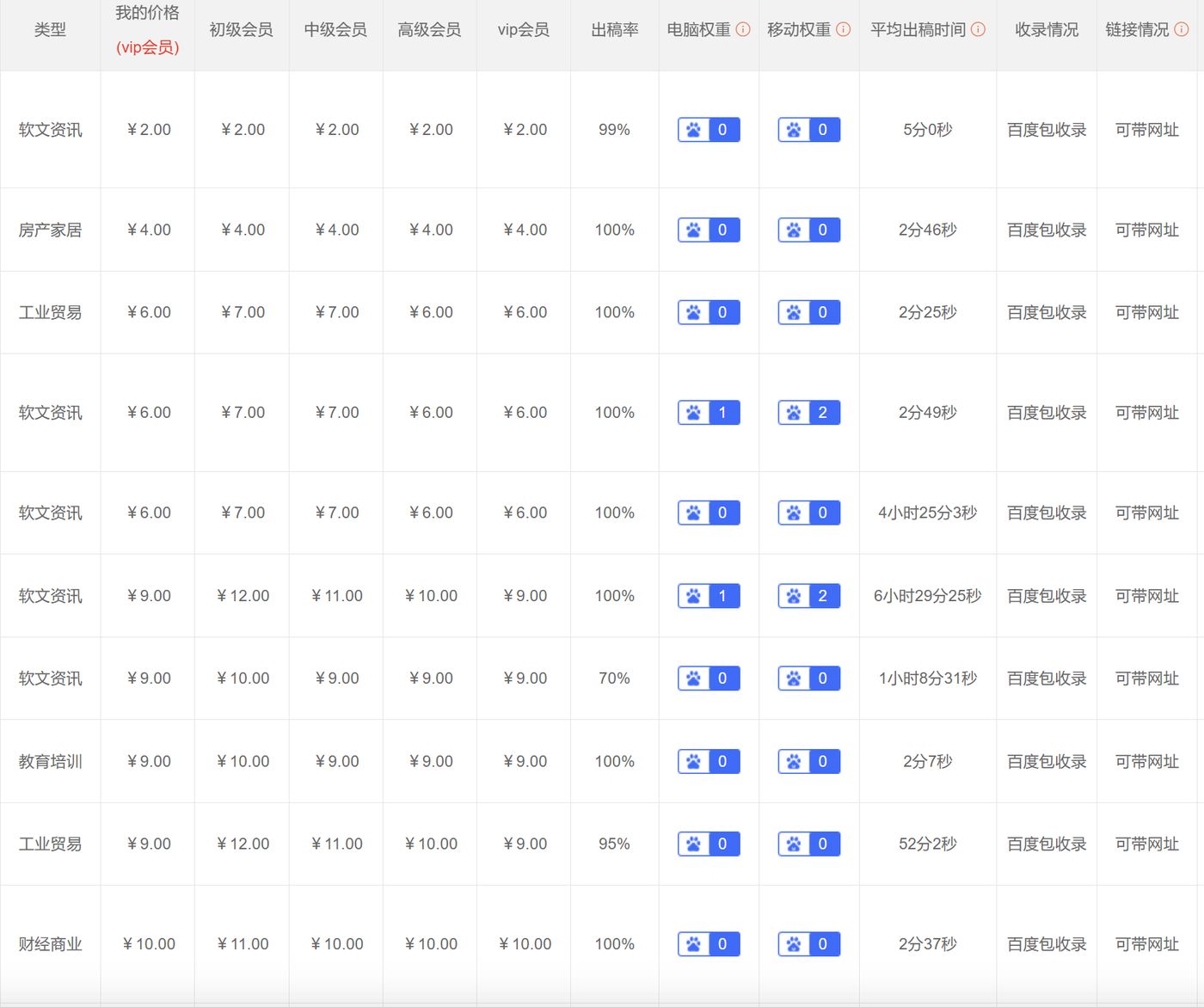Click the 收录情况 column header
Viewport: 1204px width, 1007px height.
(x=1047, y=30)
